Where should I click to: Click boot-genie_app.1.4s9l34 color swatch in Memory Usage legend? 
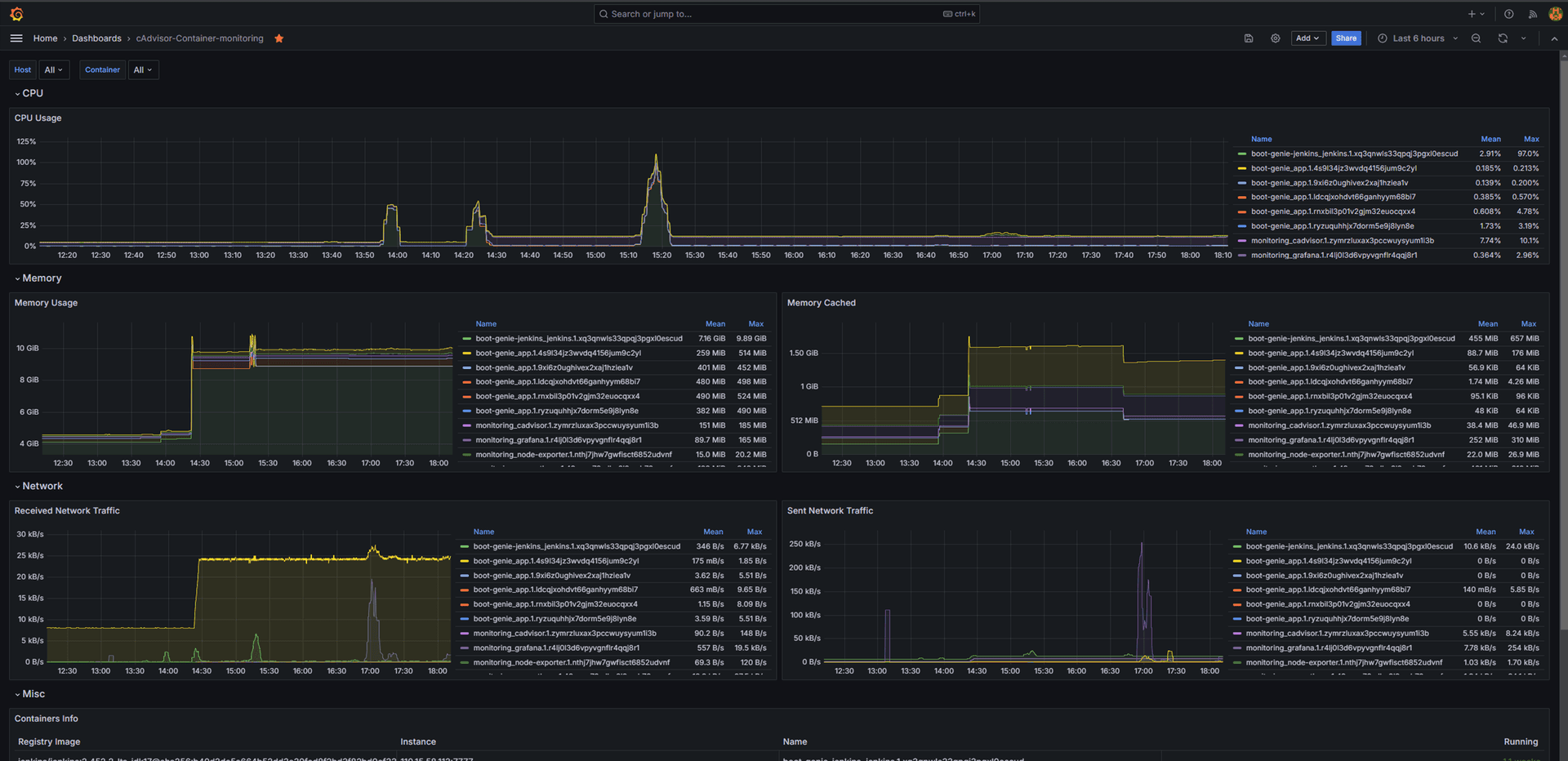point(466,354)
